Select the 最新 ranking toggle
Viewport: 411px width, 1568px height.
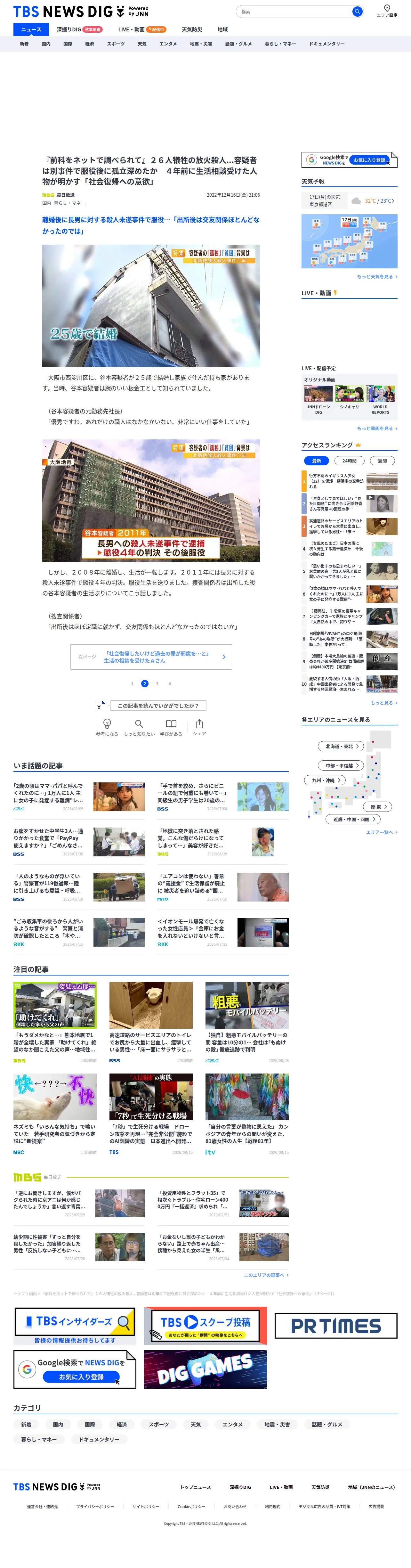coord(316,461)
